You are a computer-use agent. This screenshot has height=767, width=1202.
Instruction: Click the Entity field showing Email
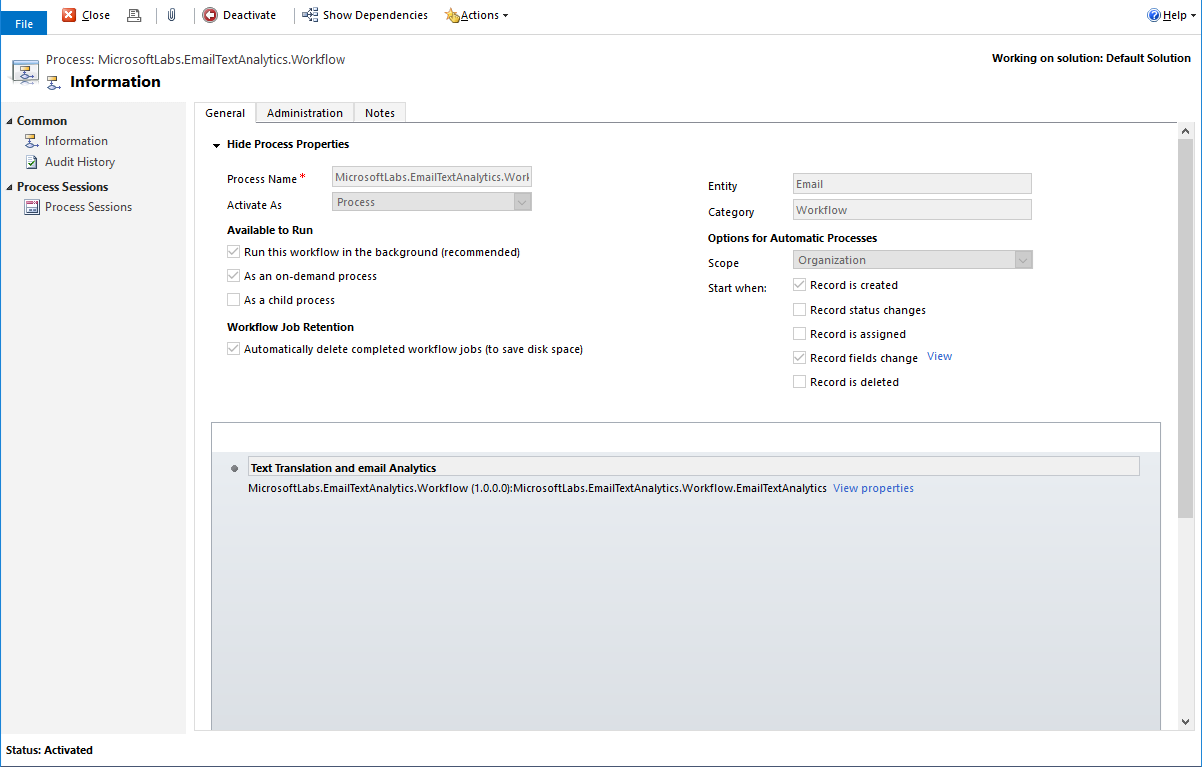(x=912, y=184)
